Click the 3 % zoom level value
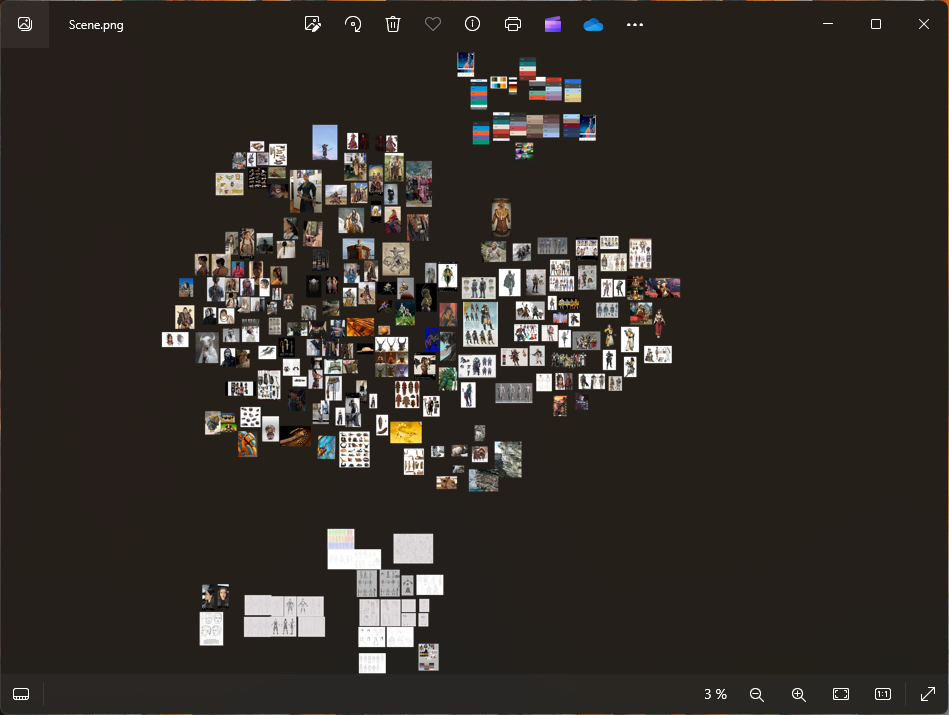The image size is (949, 715). click(715, 694)
